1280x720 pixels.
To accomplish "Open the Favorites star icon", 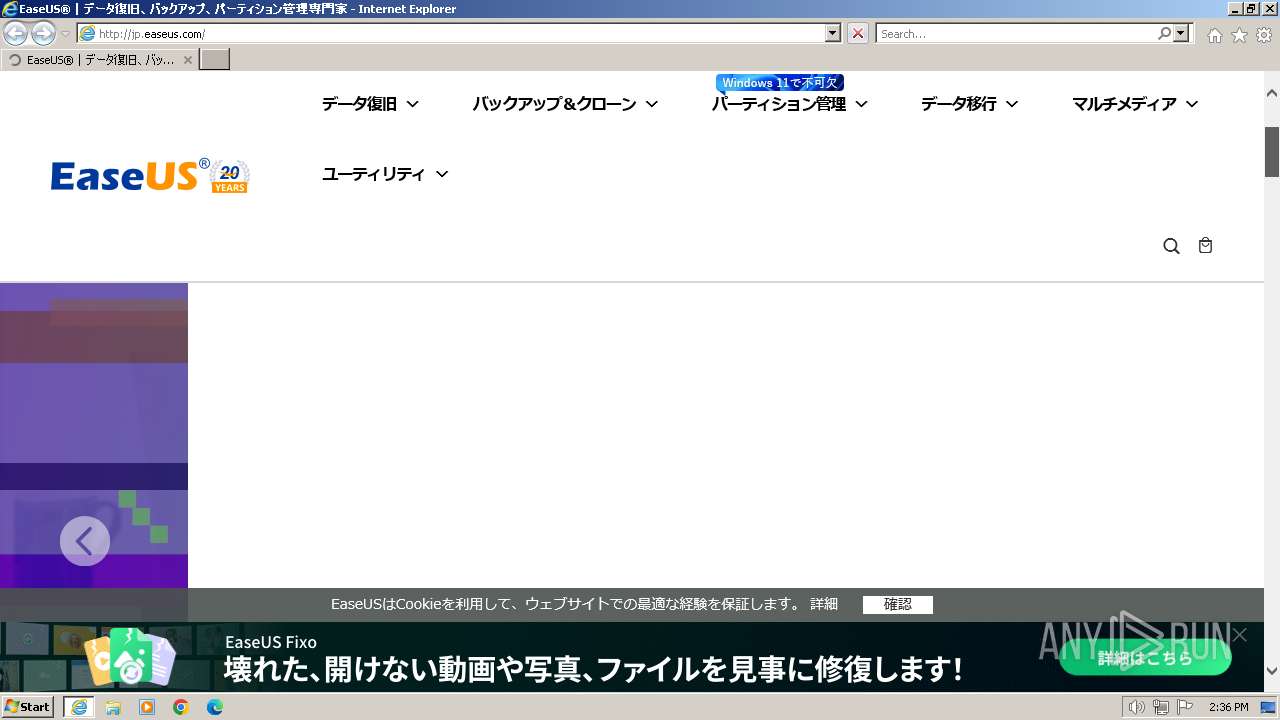I will 1239,35.
